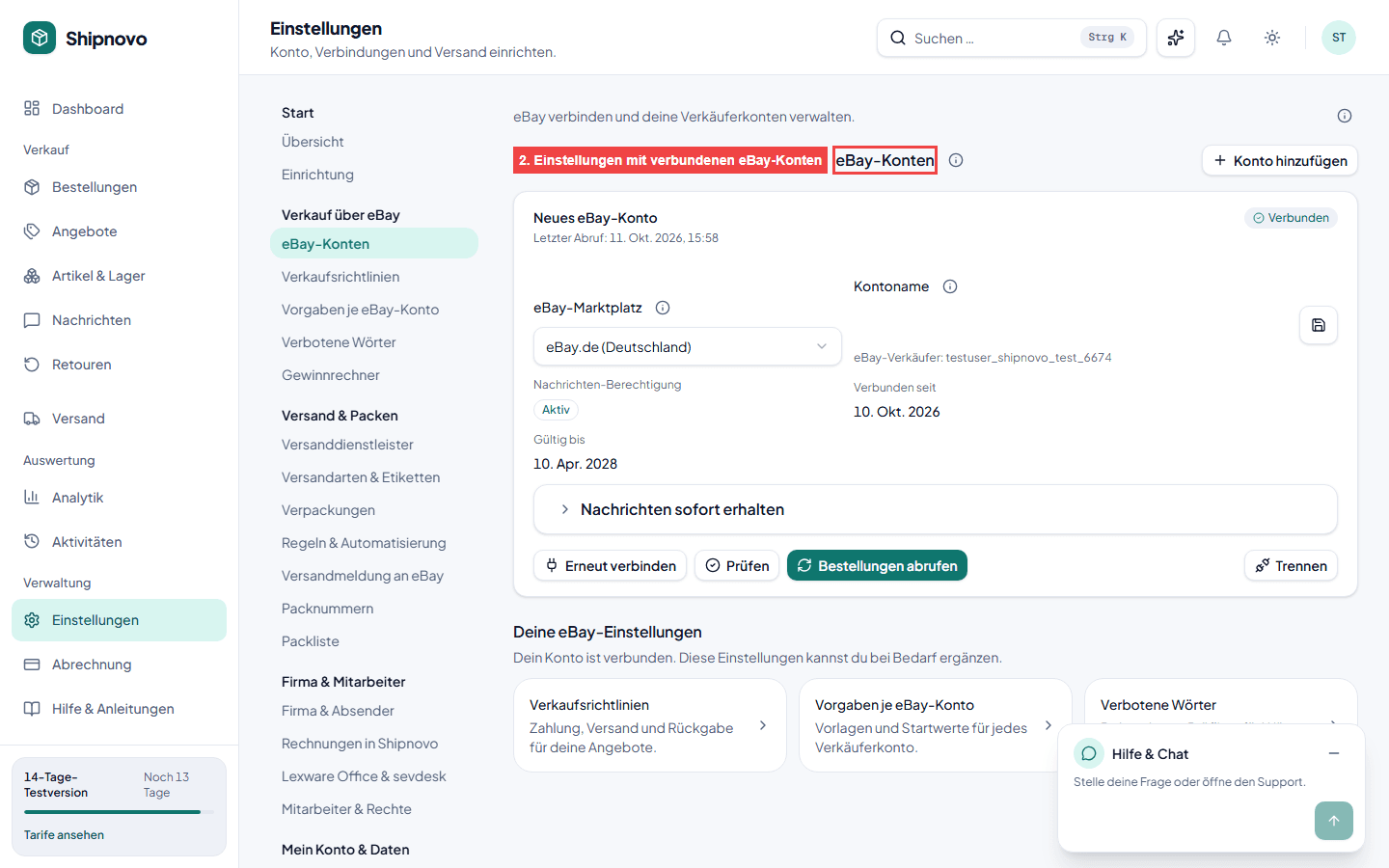Open Analytik in the sidebar
This screenshot has height=868, width=1389.
119,498
